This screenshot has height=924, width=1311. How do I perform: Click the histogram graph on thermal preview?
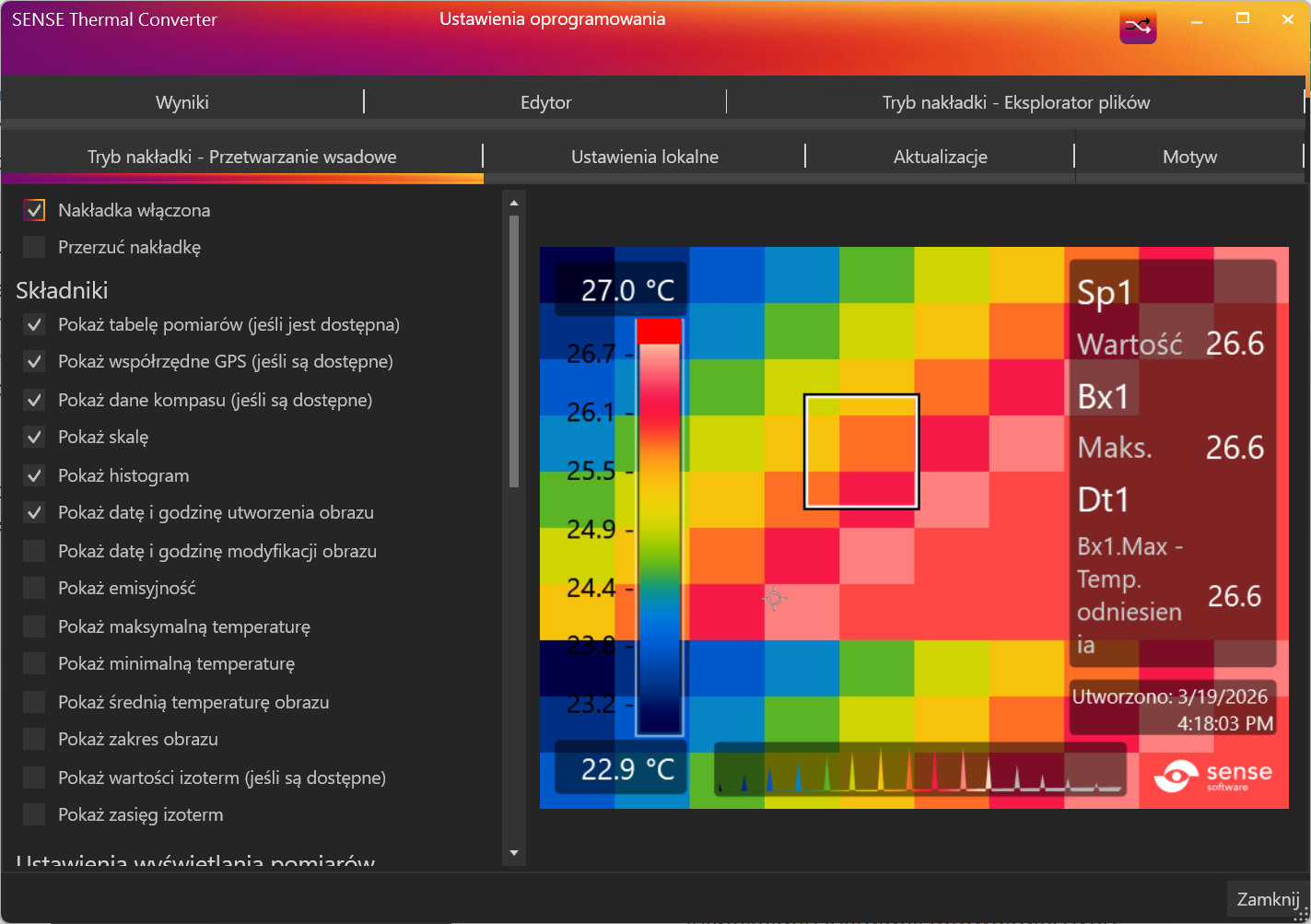[x=919, y=770]
